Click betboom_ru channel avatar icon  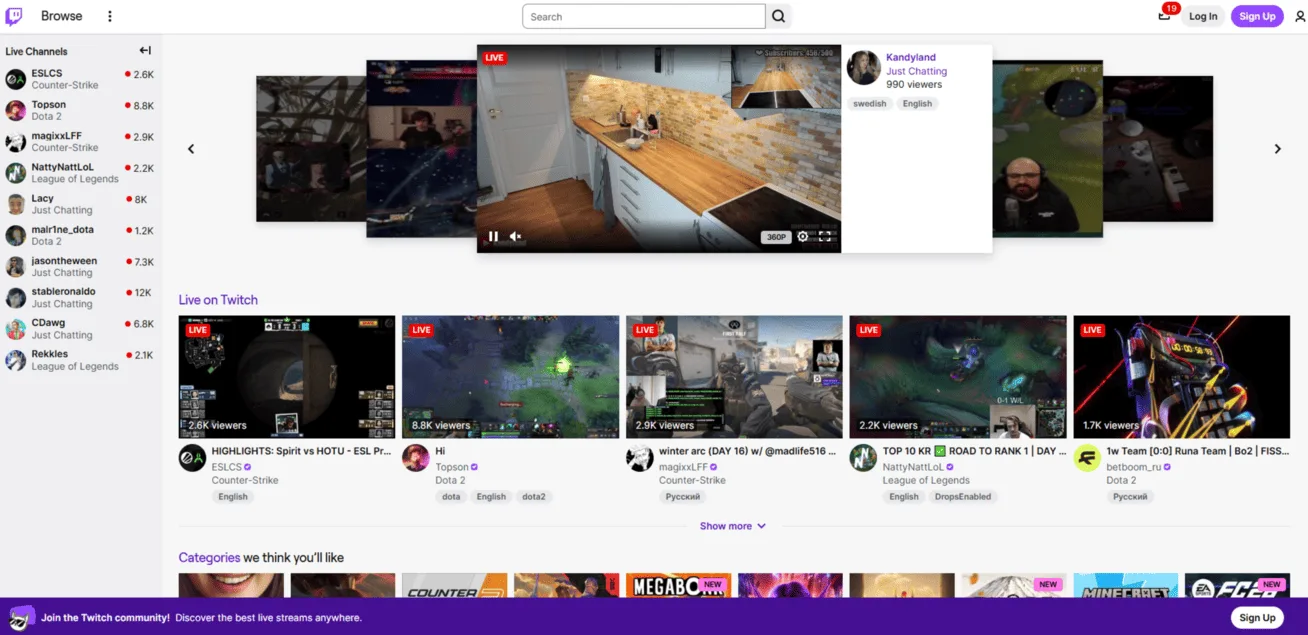tap(1087, 459)
